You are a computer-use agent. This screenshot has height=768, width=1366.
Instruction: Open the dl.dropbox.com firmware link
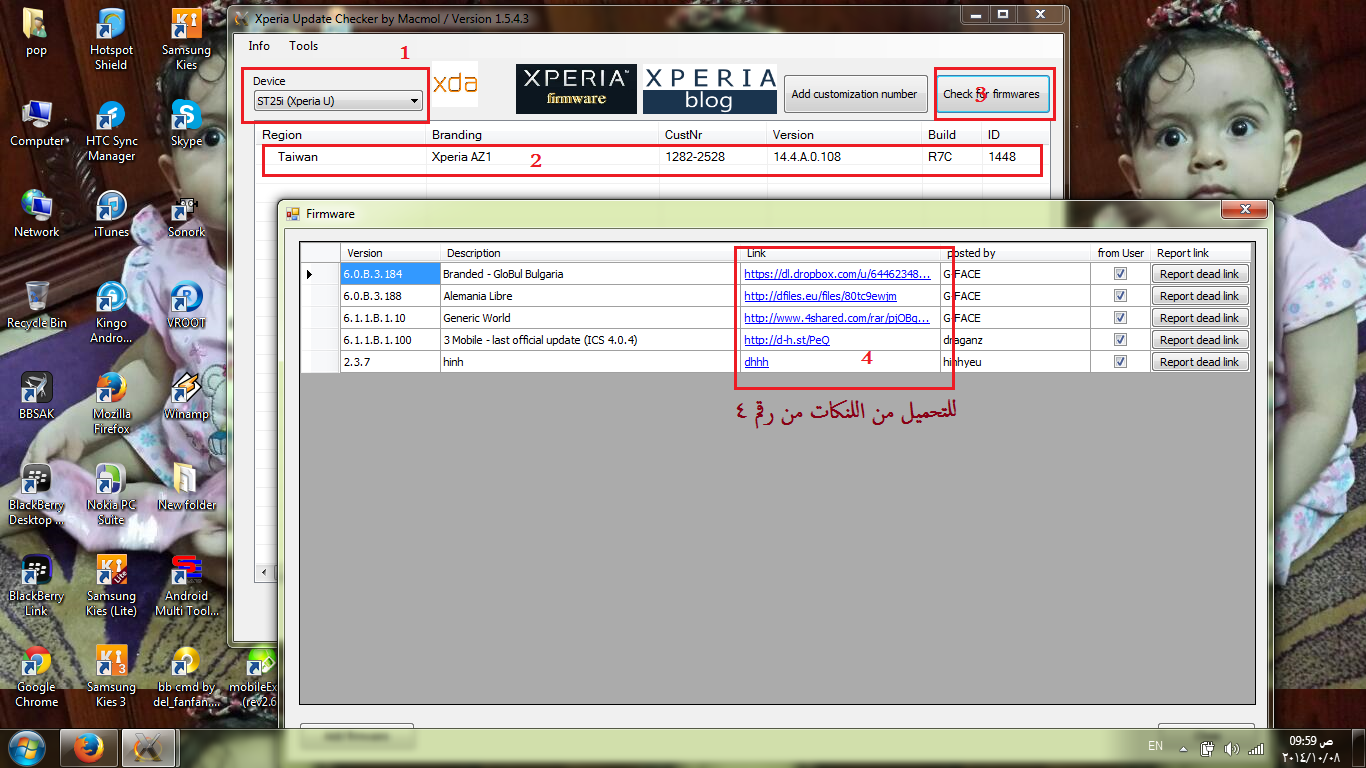pyautogui.click(x=838, y=274)
